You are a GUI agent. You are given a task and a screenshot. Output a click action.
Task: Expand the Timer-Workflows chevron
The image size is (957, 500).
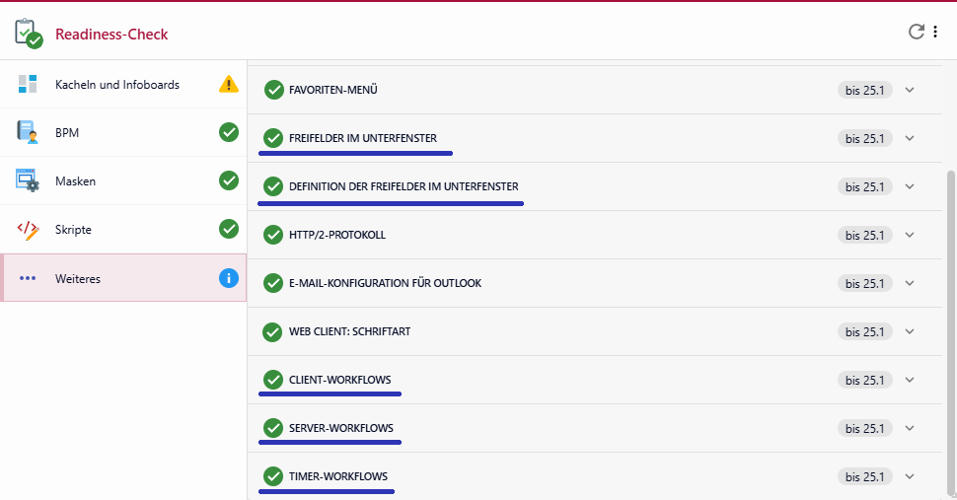909,477
